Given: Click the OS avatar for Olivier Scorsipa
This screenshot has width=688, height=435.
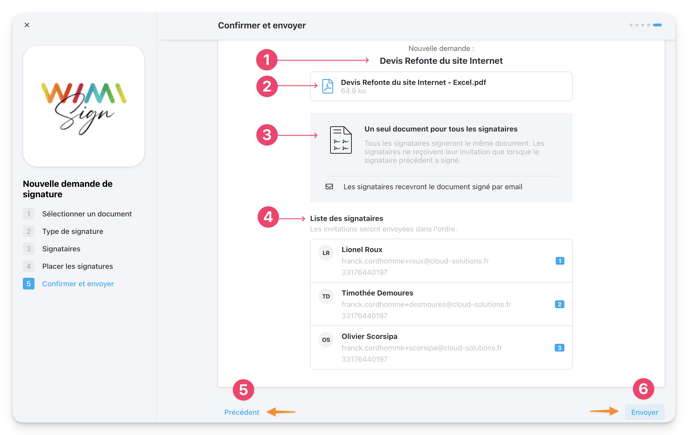Looking at the screenshot, I should coord(326,340).
